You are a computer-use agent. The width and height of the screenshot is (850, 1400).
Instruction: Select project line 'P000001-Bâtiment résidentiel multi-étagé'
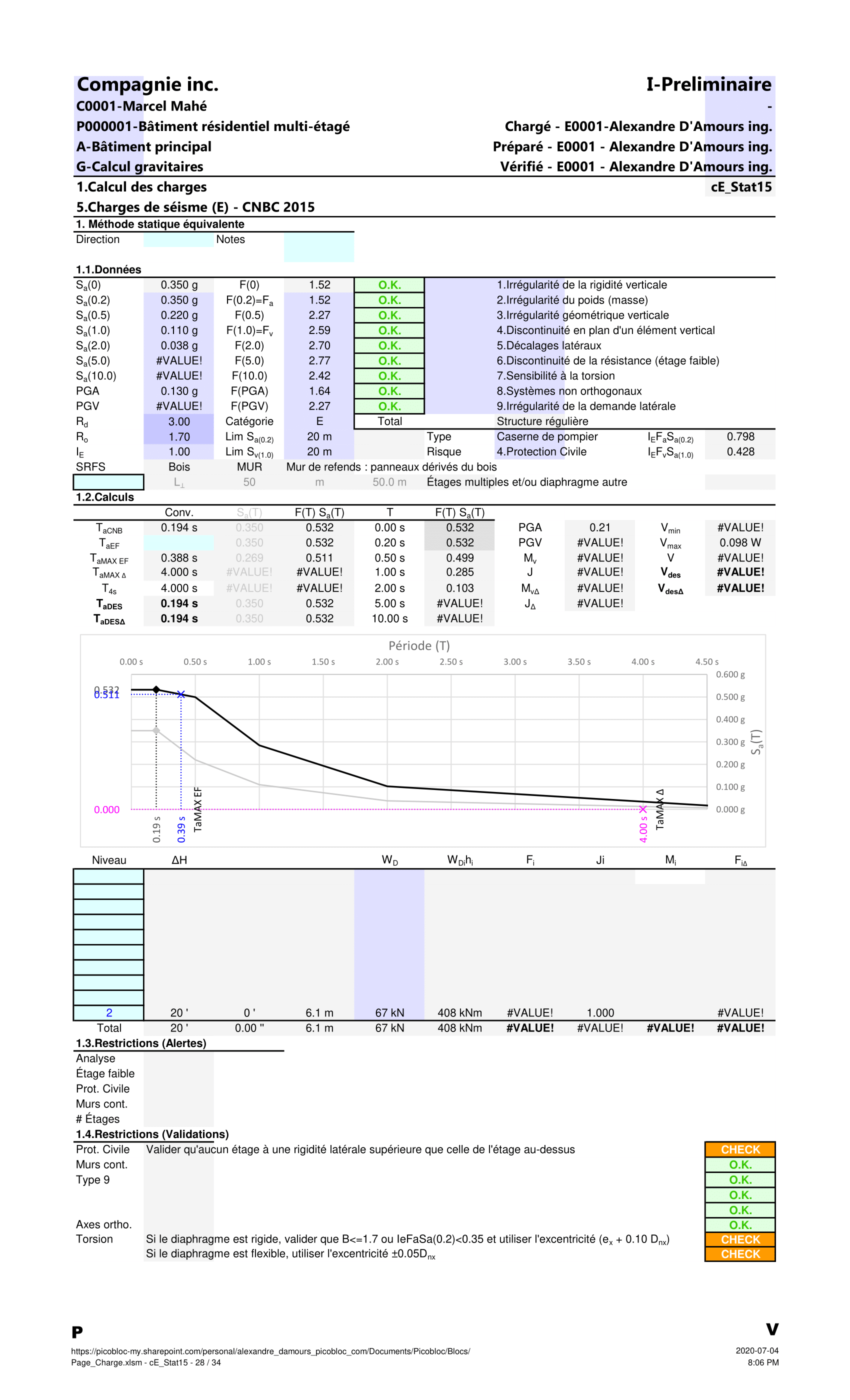[213, 126]
